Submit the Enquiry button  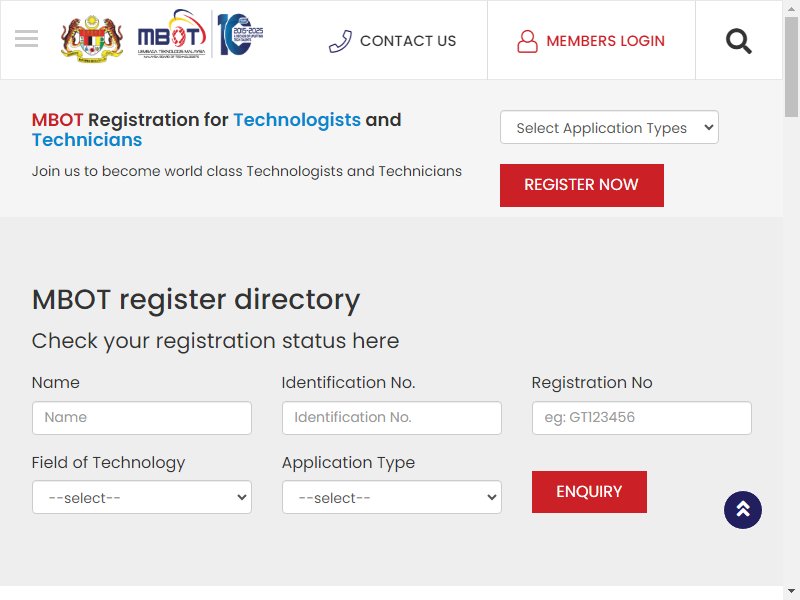pos(589,492)
